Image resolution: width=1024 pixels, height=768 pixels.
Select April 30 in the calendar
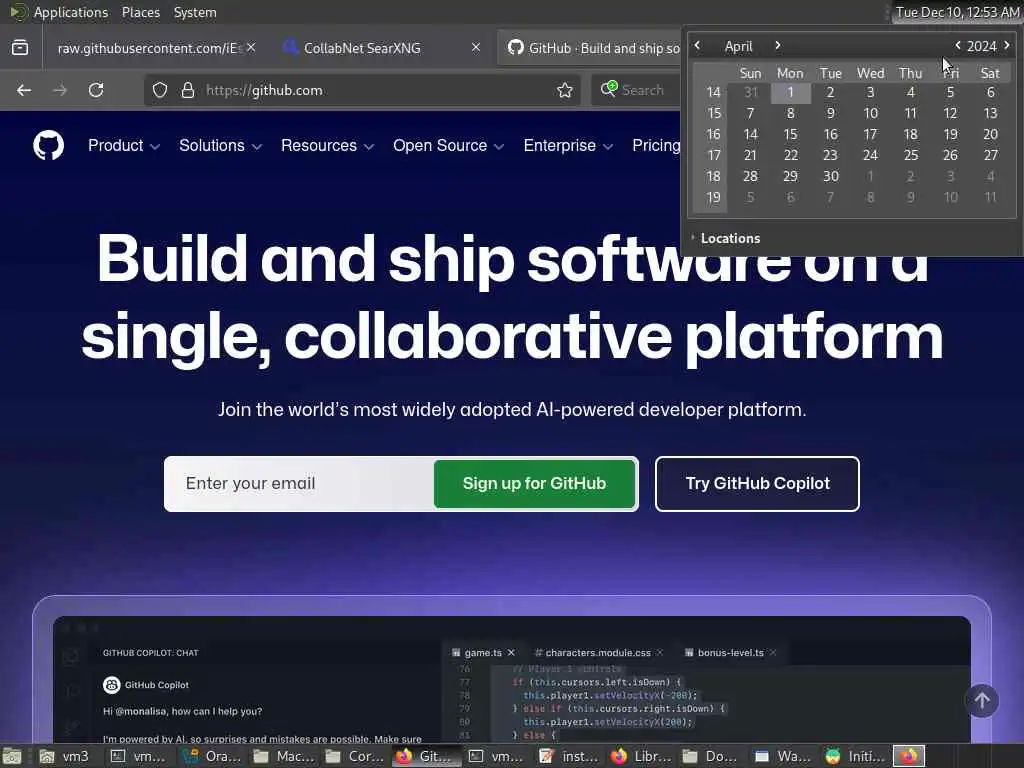[831, 176]
